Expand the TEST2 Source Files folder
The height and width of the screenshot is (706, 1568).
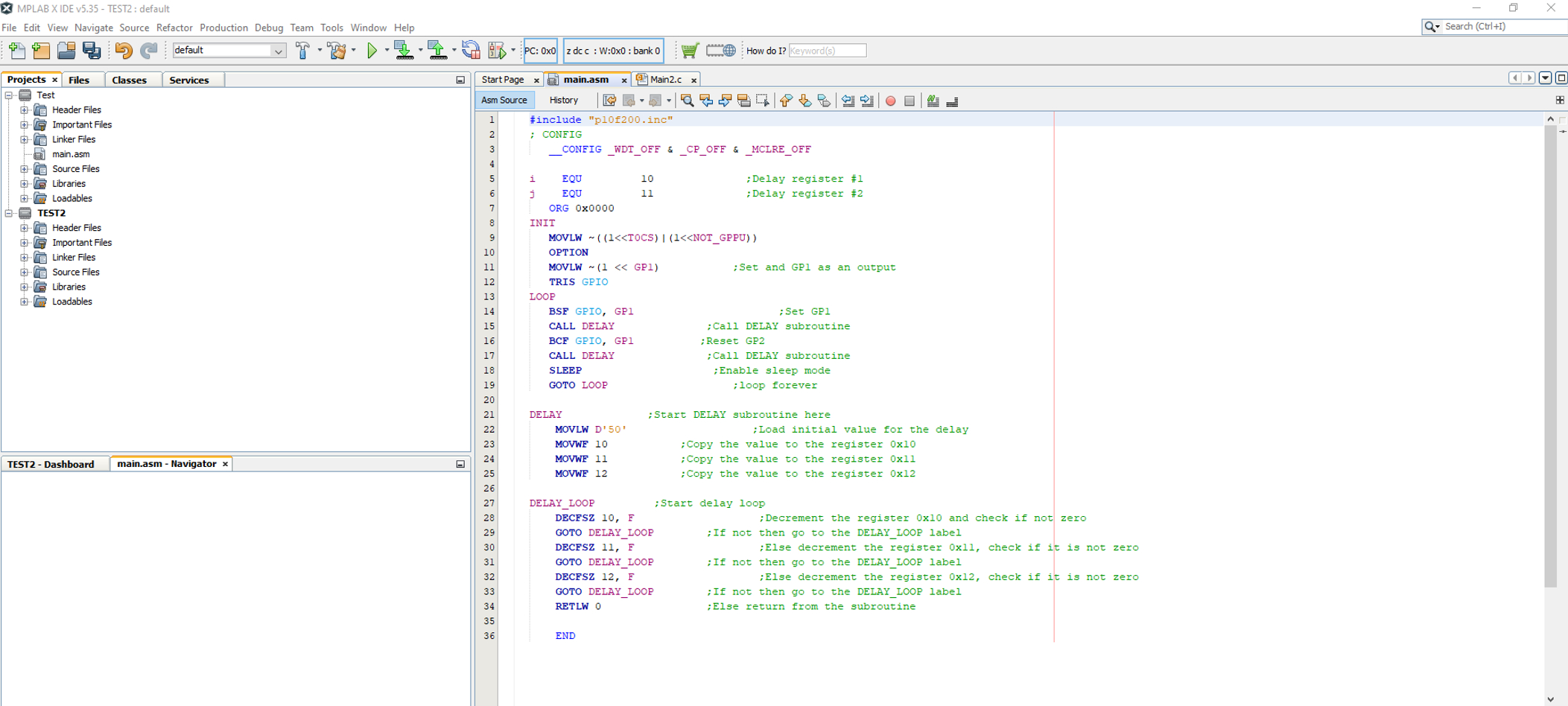coord(25,272)
